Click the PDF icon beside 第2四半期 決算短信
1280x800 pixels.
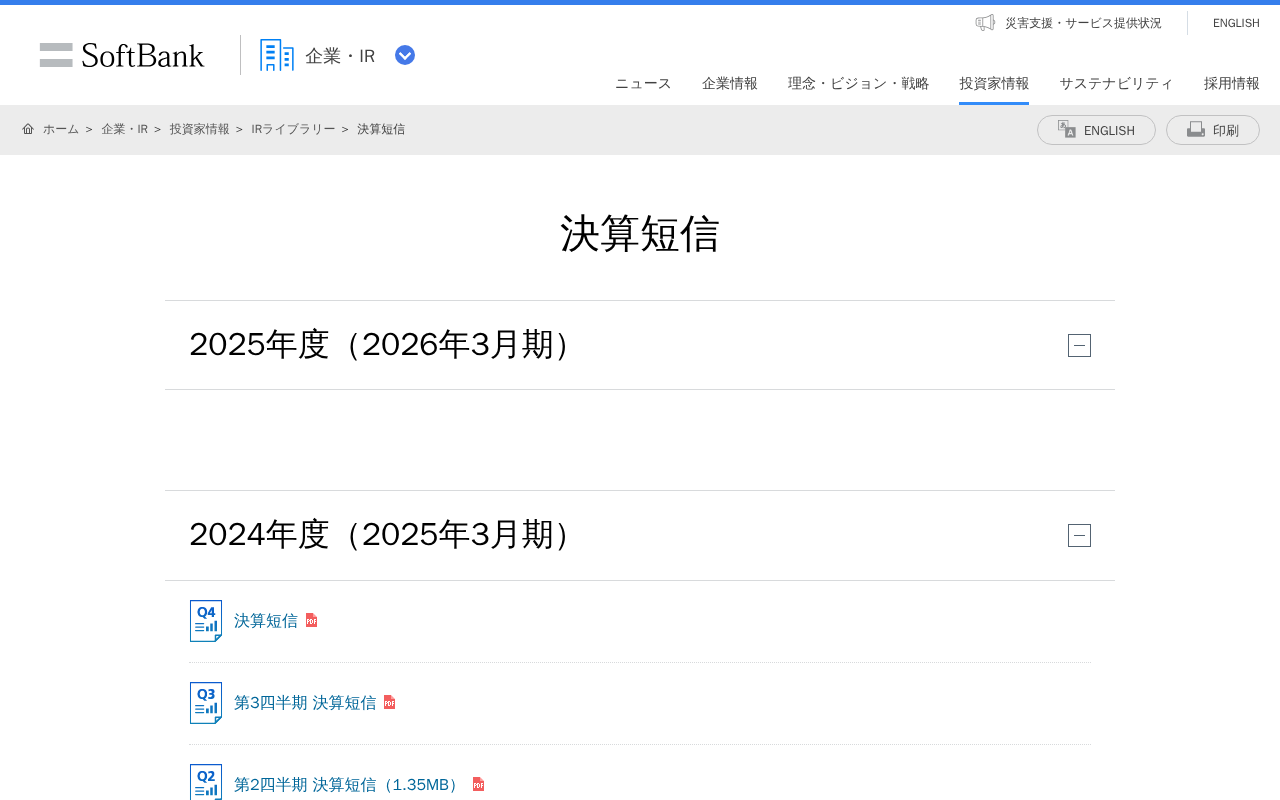click(478, 784)
